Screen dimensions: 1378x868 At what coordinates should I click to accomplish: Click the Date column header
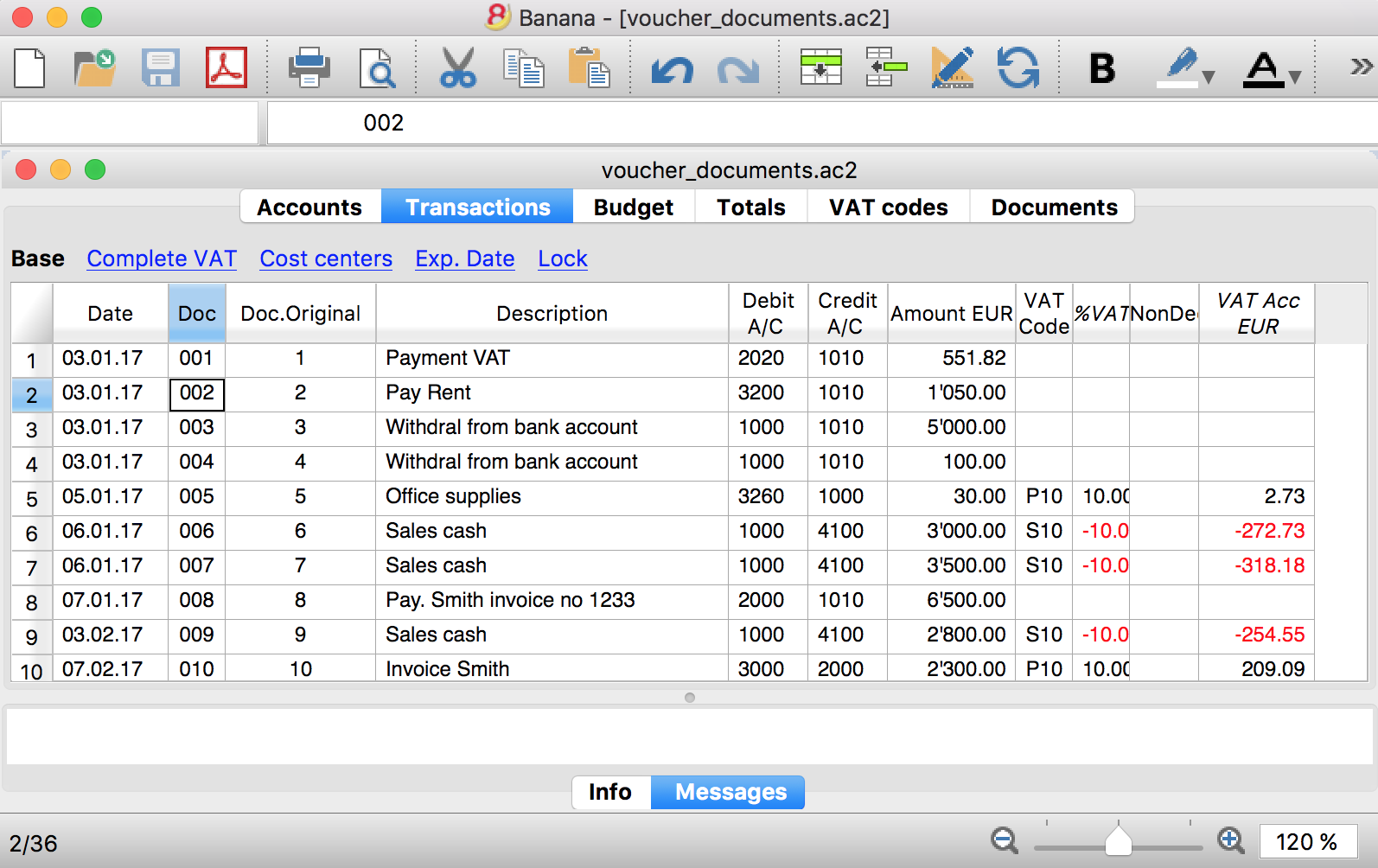point(111,314)
